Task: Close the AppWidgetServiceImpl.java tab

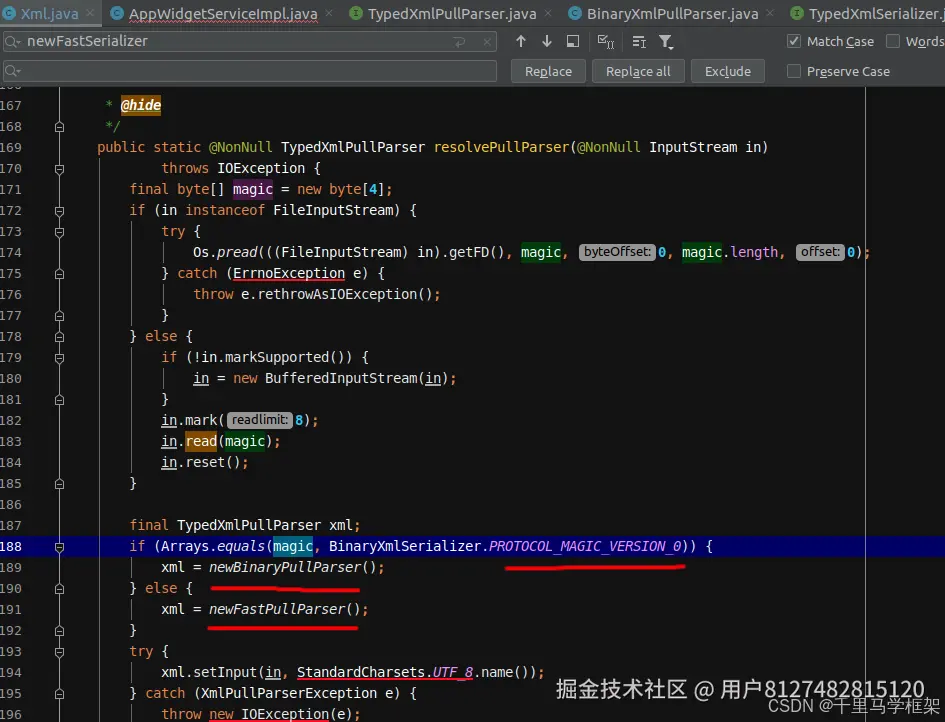Action: [329, 13]
